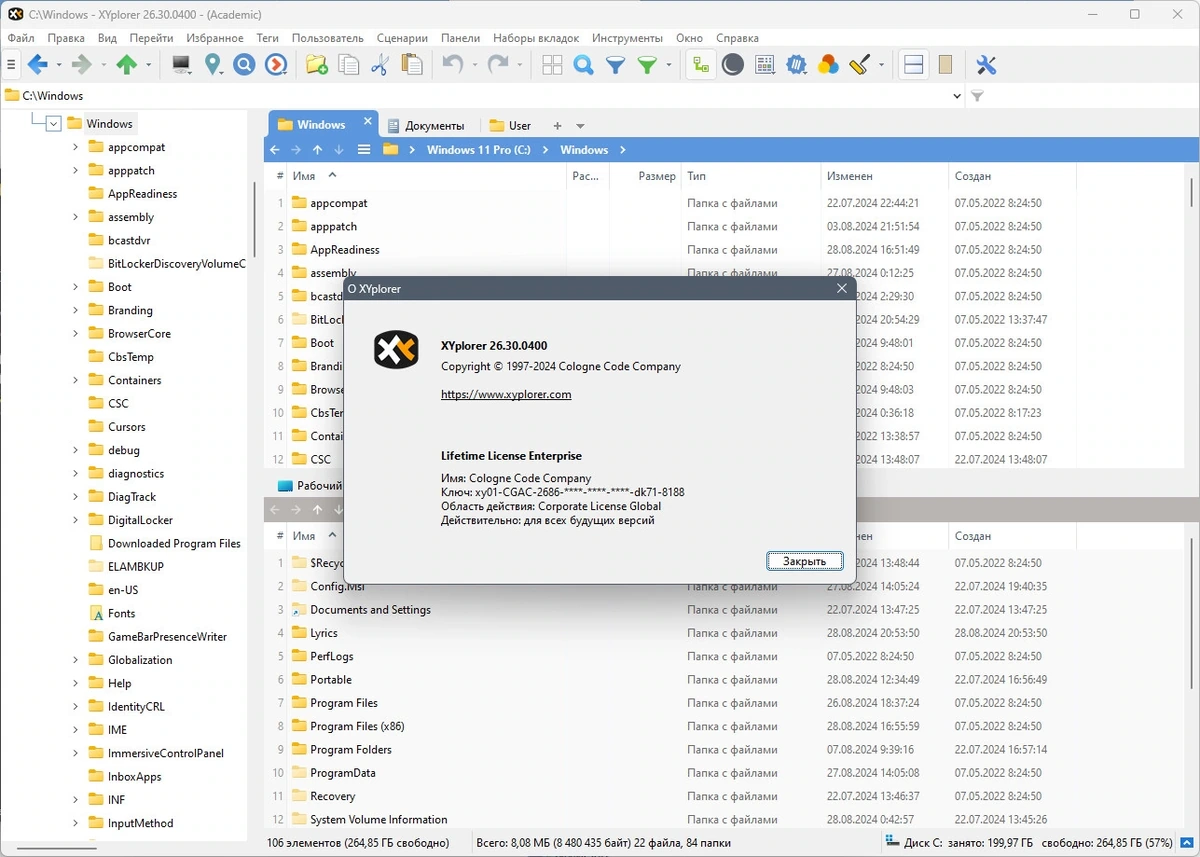
Task: Click the green Up arrow toolbar icon
Action: tap(127, 65)
